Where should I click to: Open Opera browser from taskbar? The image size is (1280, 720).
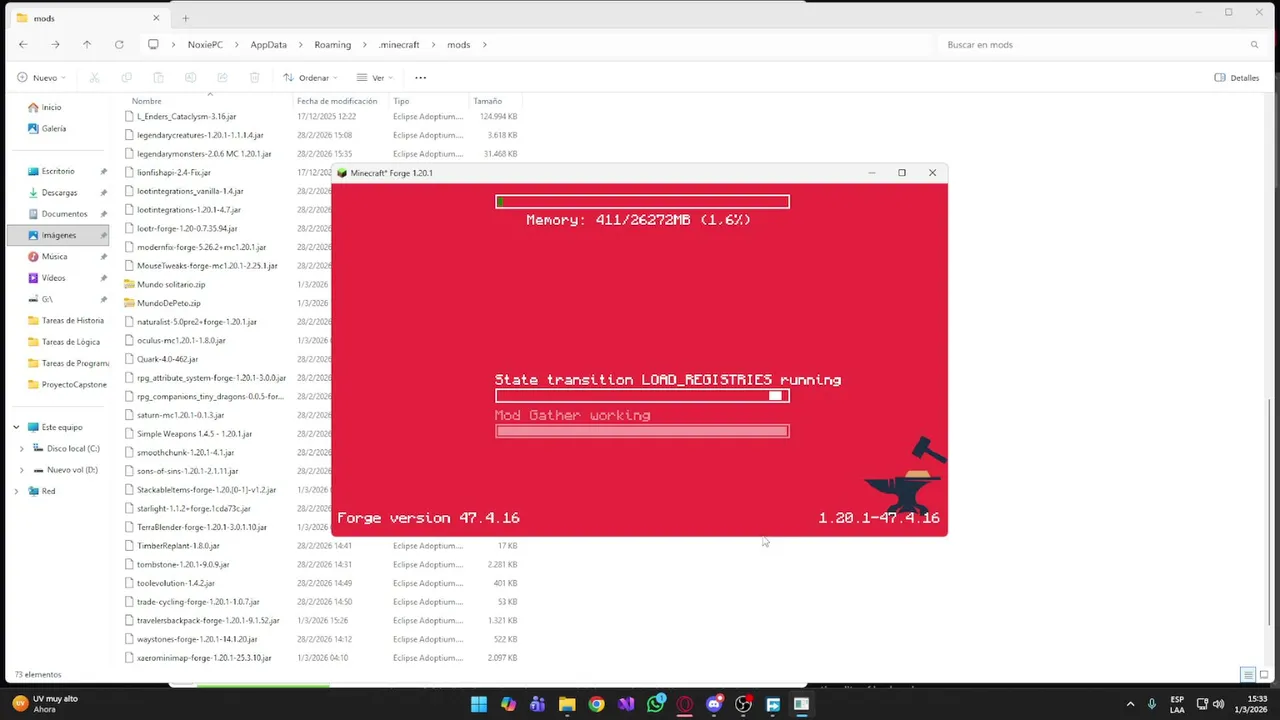pyautogui.click(x=685, y=704)
